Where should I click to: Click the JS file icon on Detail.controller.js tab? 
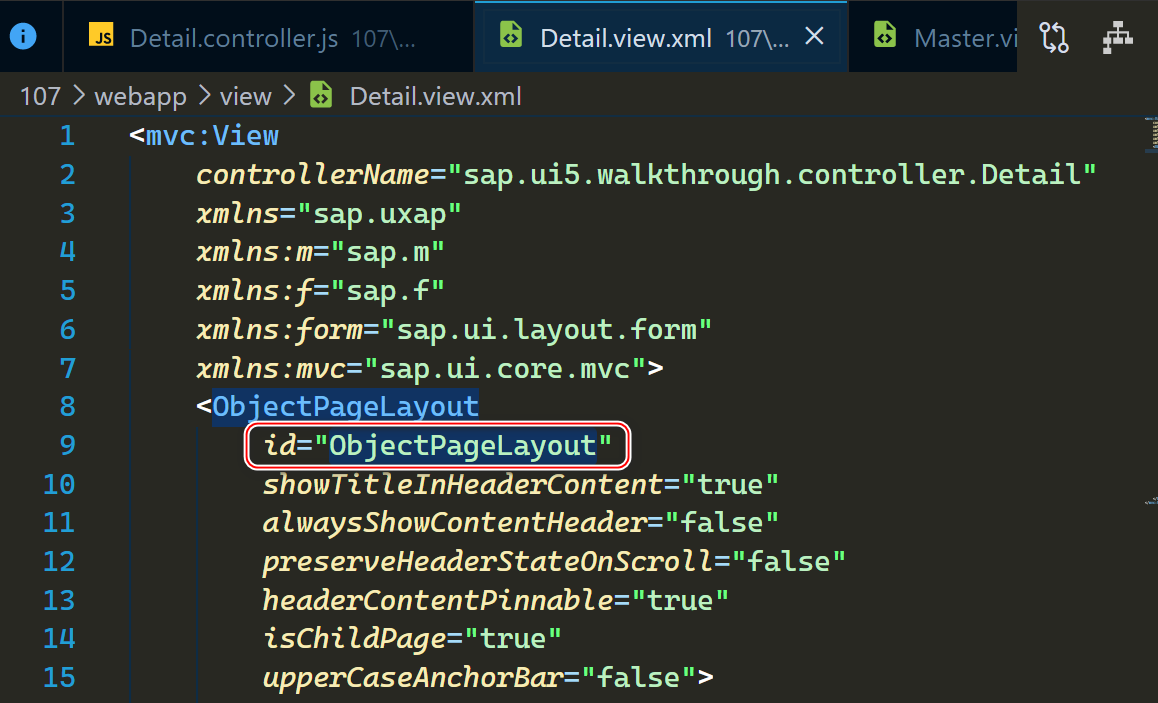point(101,35)
